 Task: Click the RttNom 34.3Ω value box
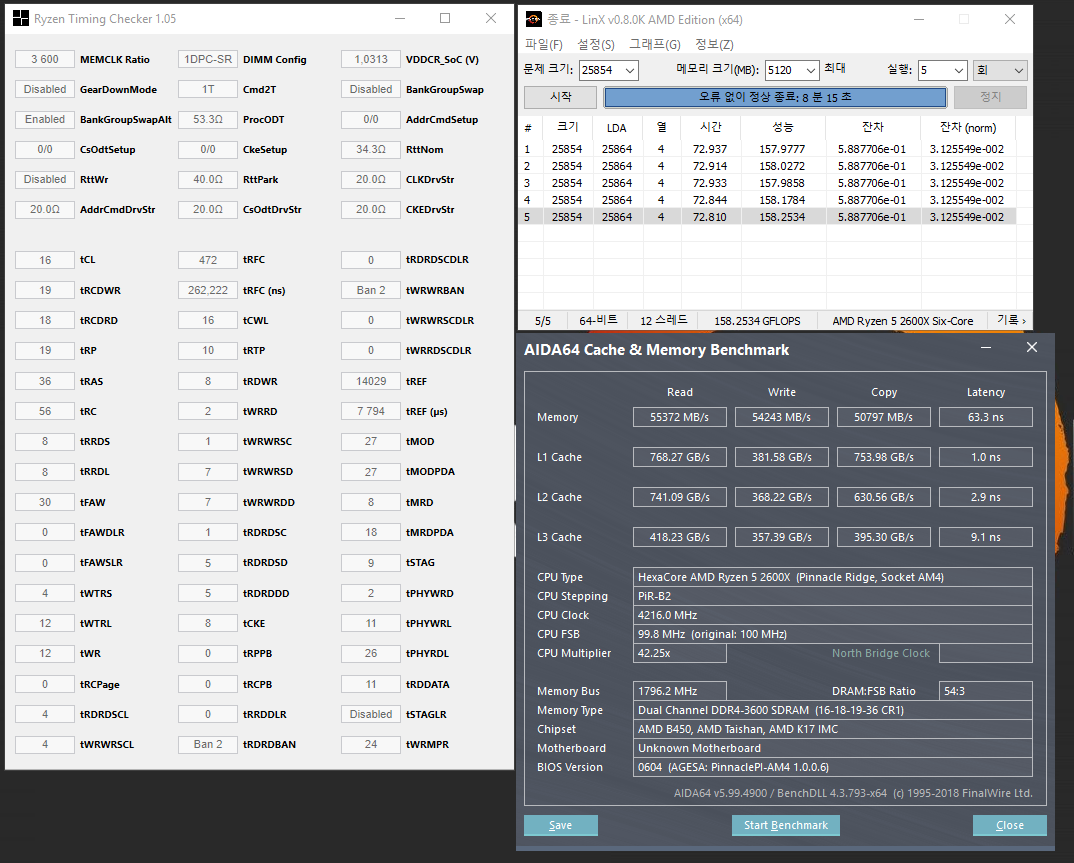(x=371, y=149)
